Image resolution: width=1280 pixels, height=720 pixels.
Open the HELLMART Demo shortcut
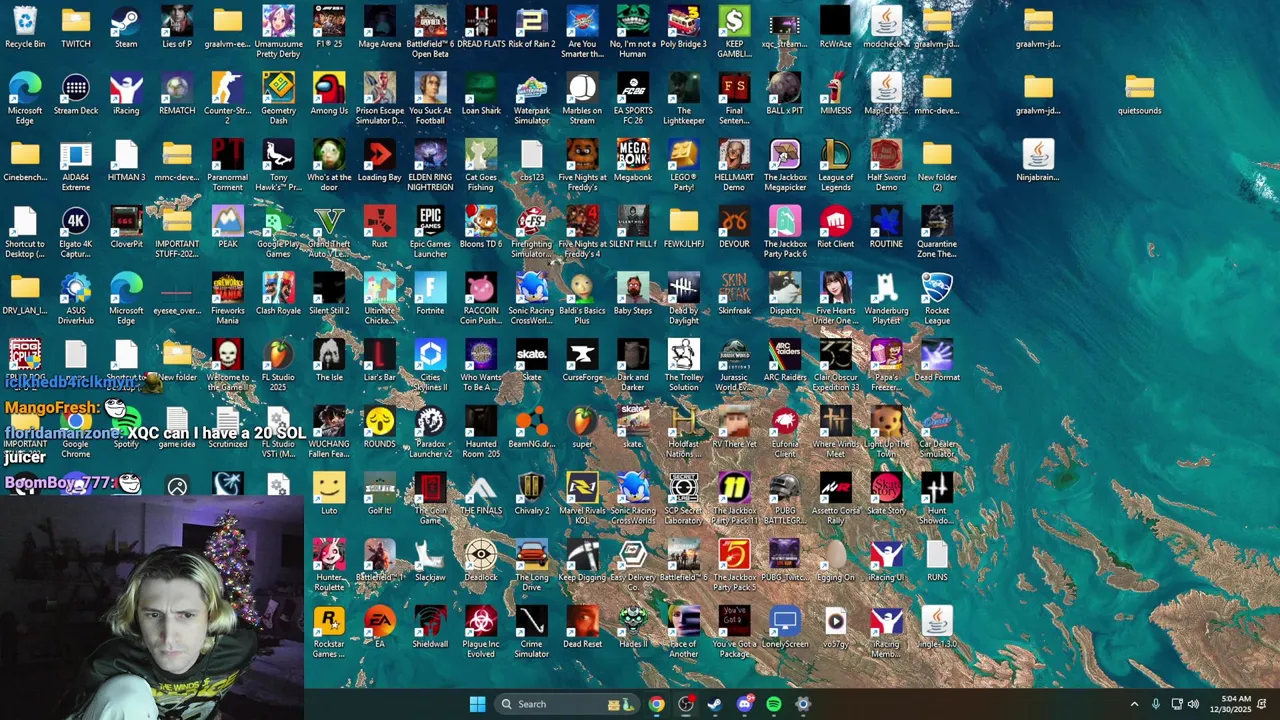734,165
